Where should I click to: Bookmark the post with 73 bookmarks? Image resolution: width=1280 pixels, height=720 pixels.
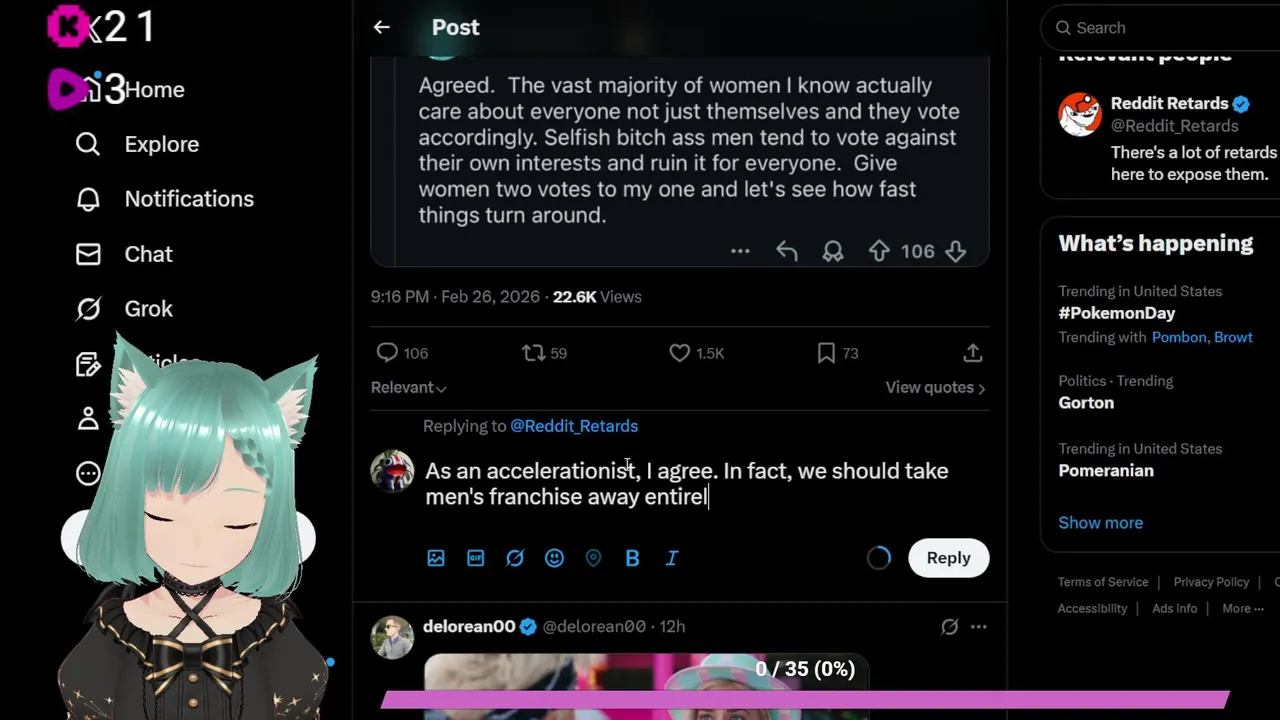click(838, 353)
